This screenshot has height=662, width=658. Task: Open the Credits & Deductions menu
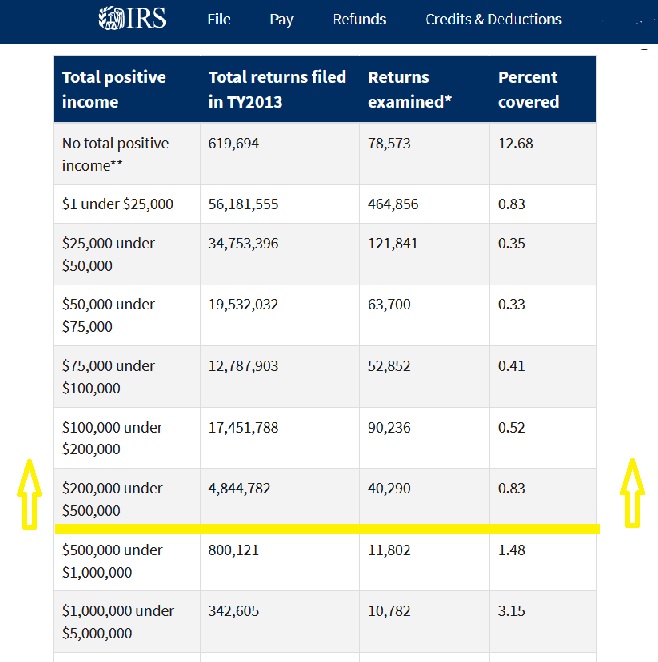(493, 19)
